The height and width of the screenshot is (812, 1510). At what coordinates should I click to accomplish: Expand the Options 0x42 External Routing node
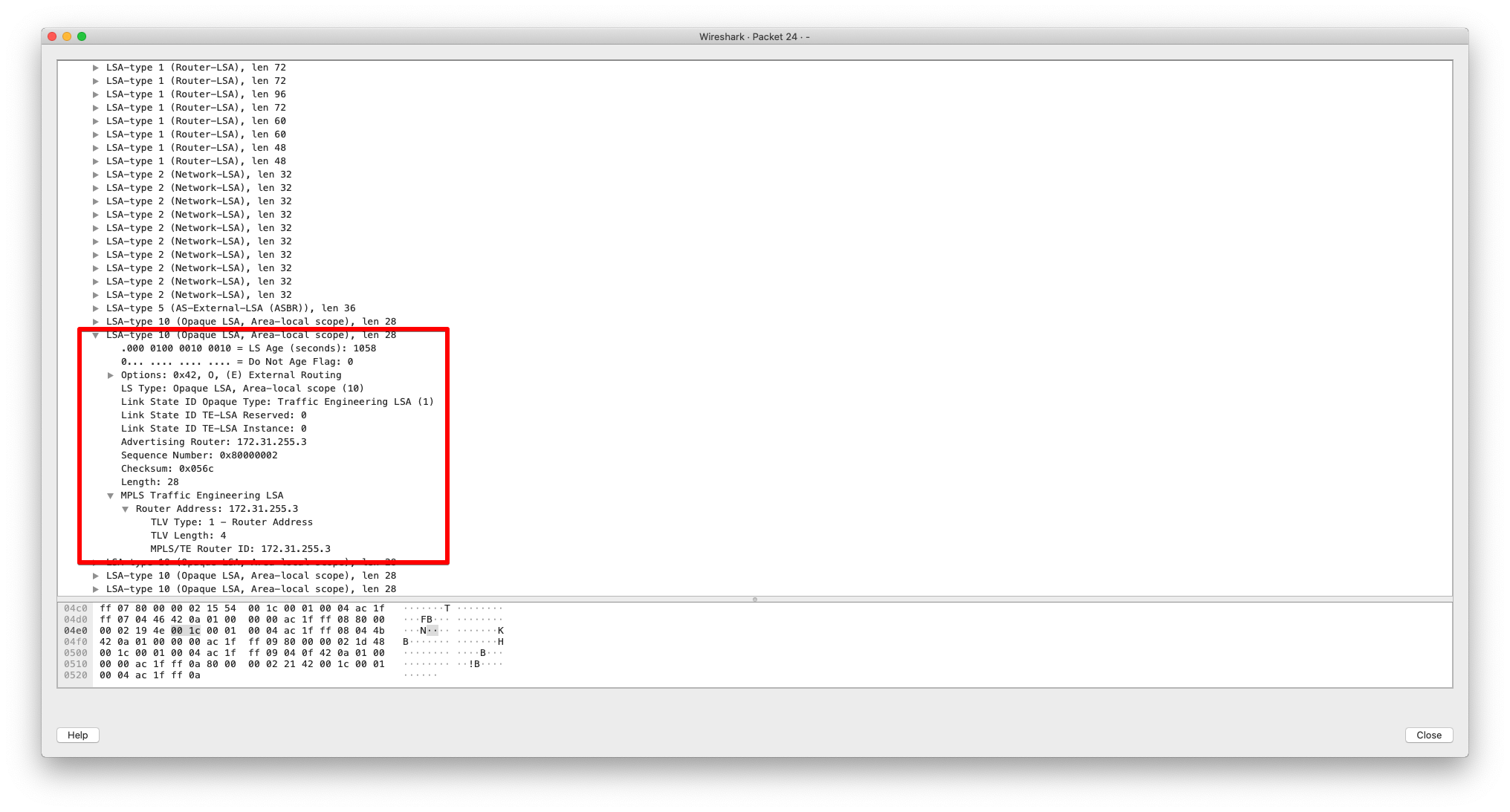coord(110,375)
